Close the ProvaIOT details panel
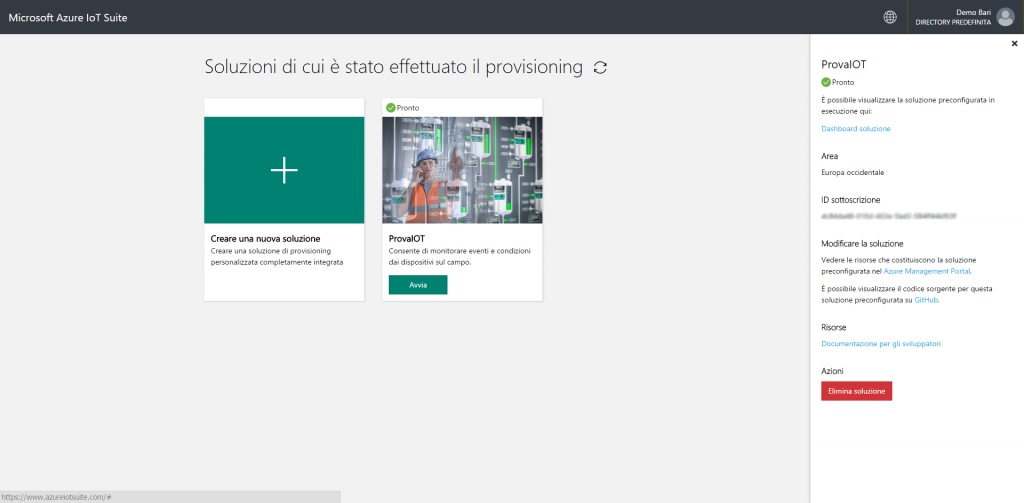This screenshot has width=1024, height=503. click(1014, 44)
